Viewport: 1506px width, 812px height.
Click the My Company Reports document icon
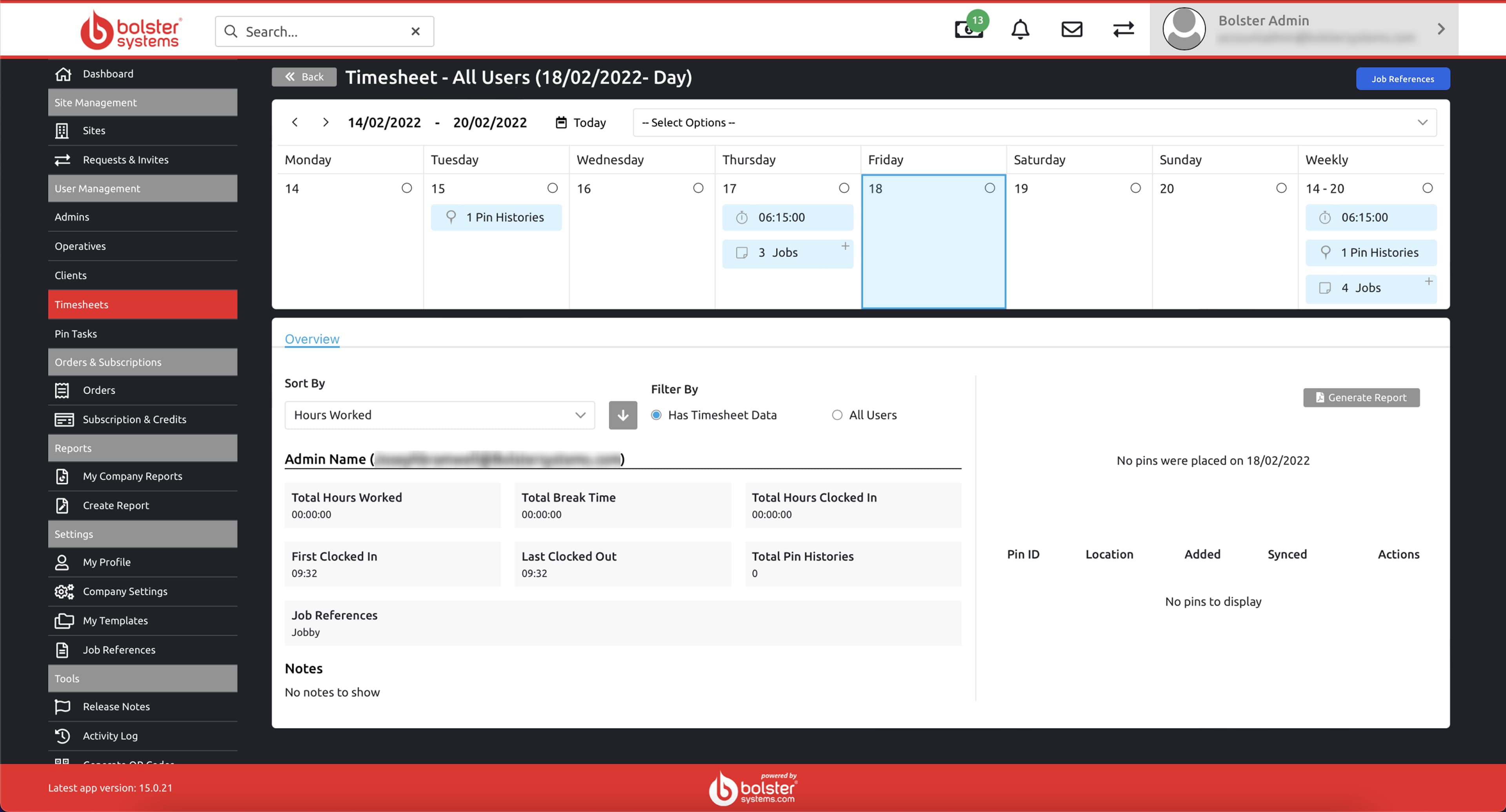pyautogui.click(x=62, y=476)
